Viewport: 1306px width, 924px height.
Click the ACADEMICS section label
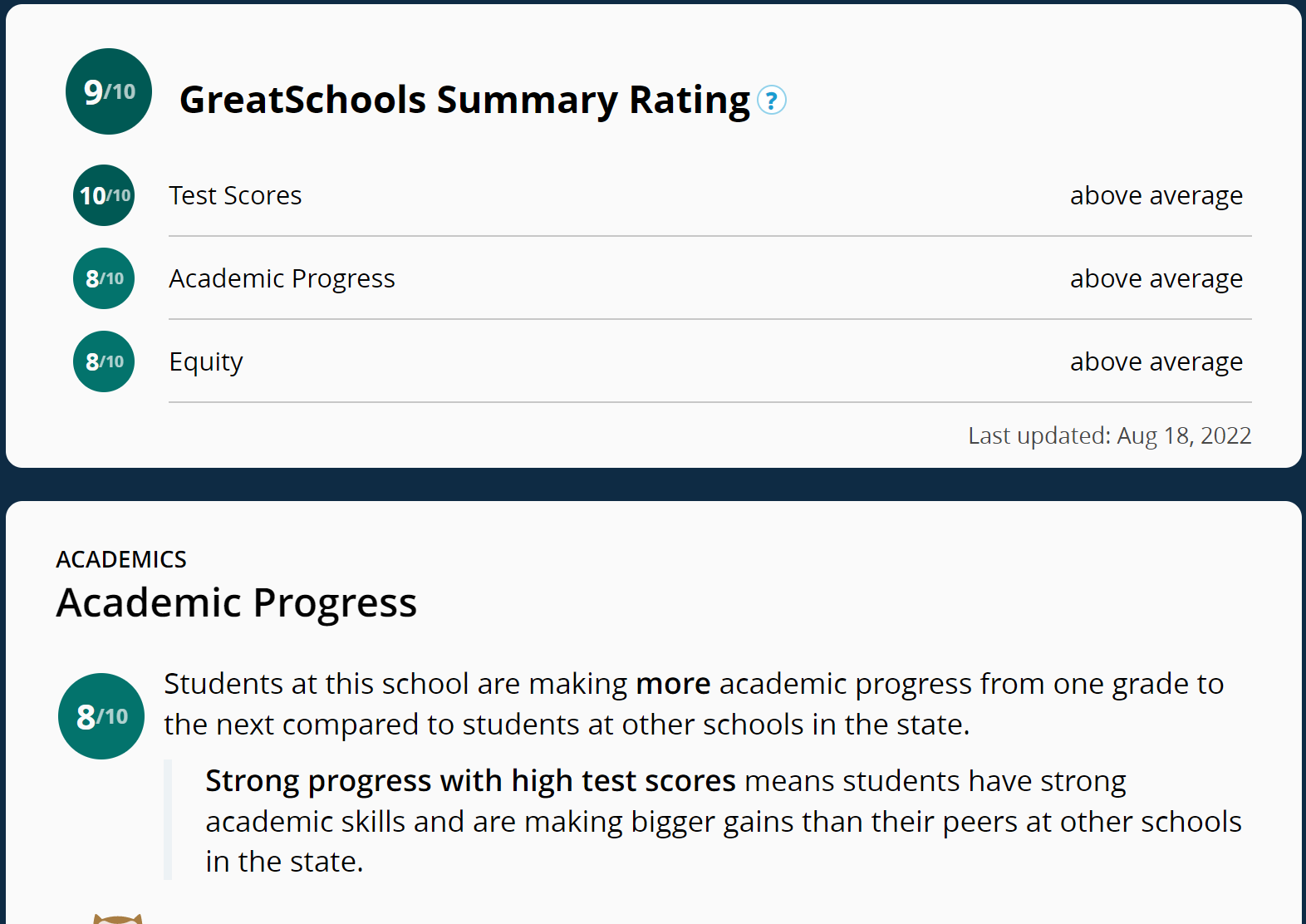[x=121, y=559]
